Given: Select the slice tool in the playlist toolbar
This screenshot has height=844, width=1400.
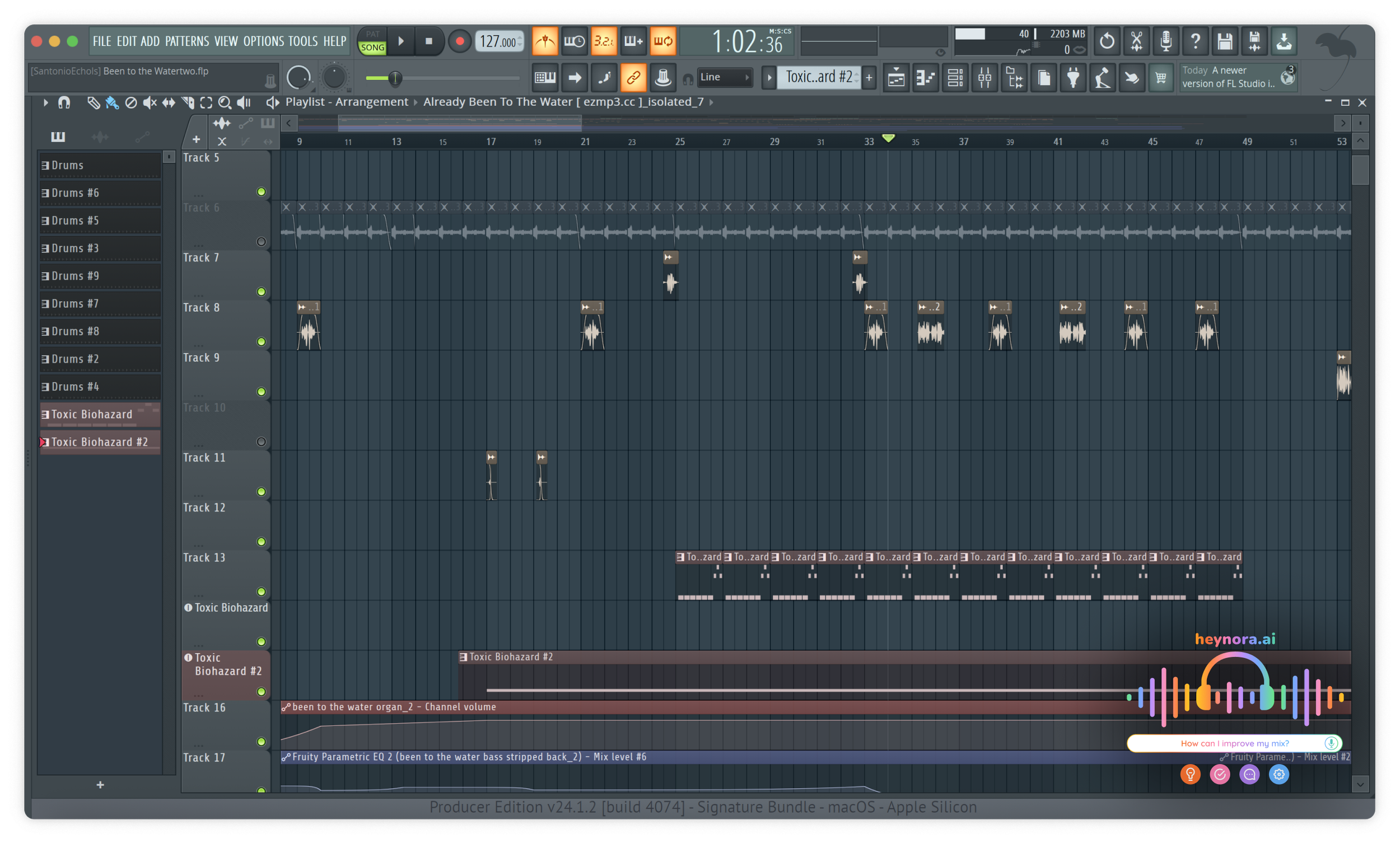Looking at the screenshot, I should point(188,103).
